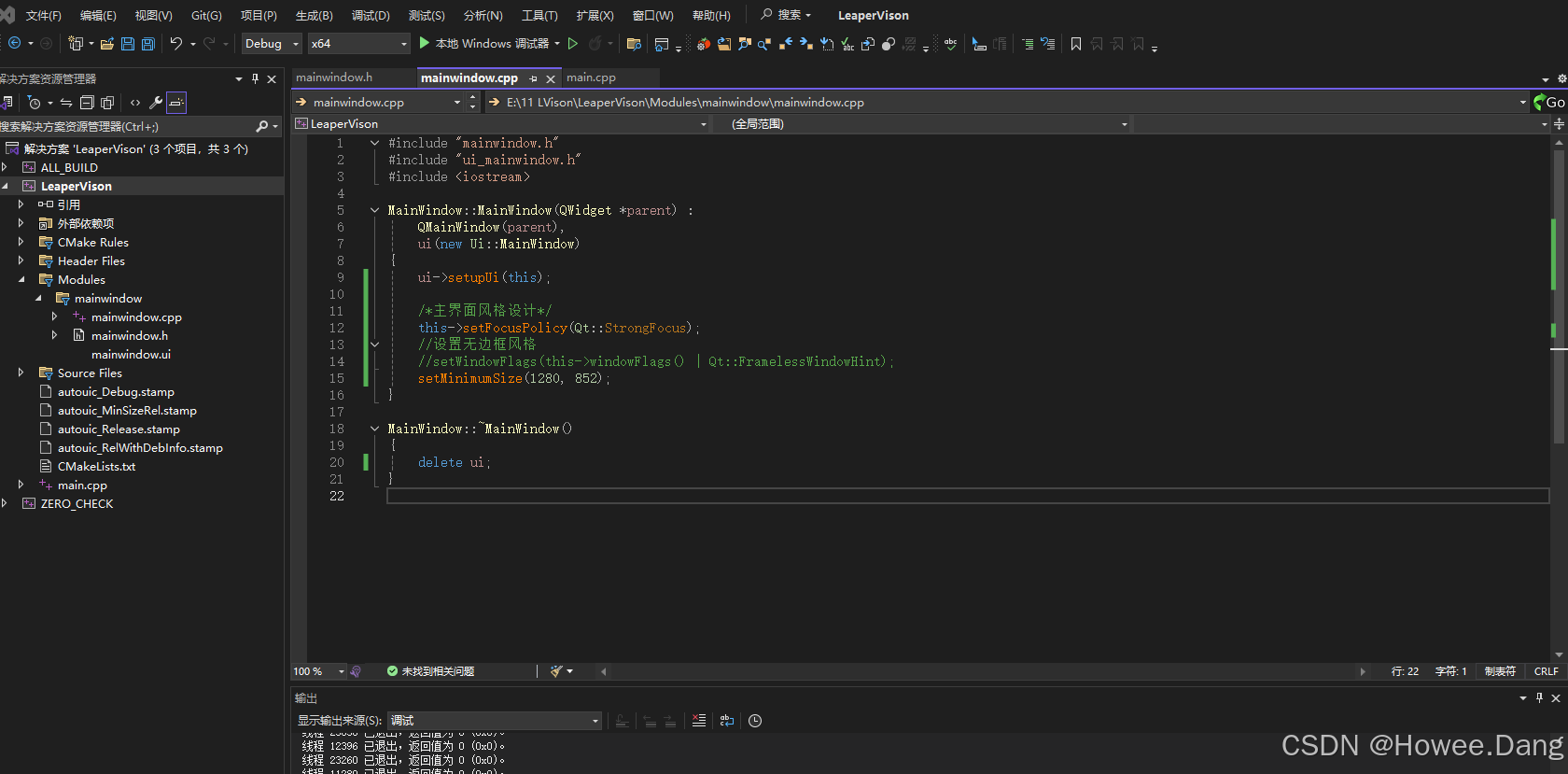The image size is (1568, 774).
Task: Select CMakeLists.txt in Solution Explorer
Action: (x=96, y=466)
